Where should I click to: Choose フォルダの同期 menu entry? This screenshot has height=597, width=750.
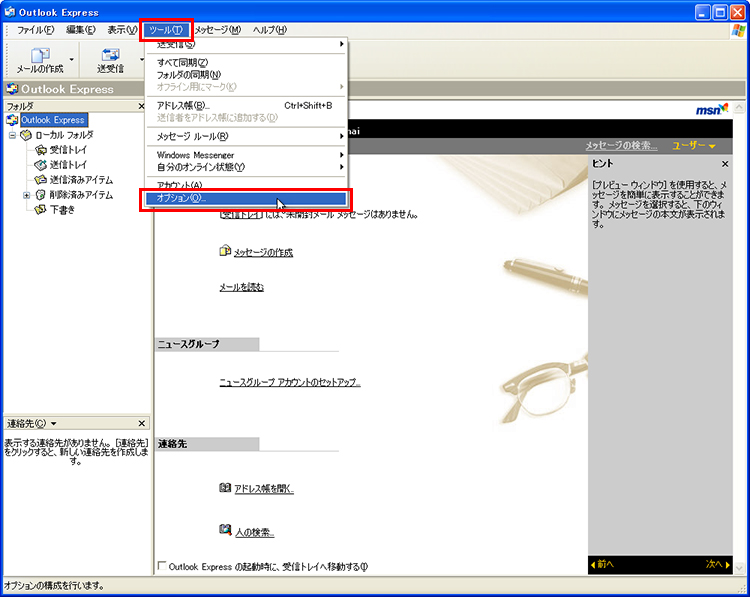[x=246, y=75]
